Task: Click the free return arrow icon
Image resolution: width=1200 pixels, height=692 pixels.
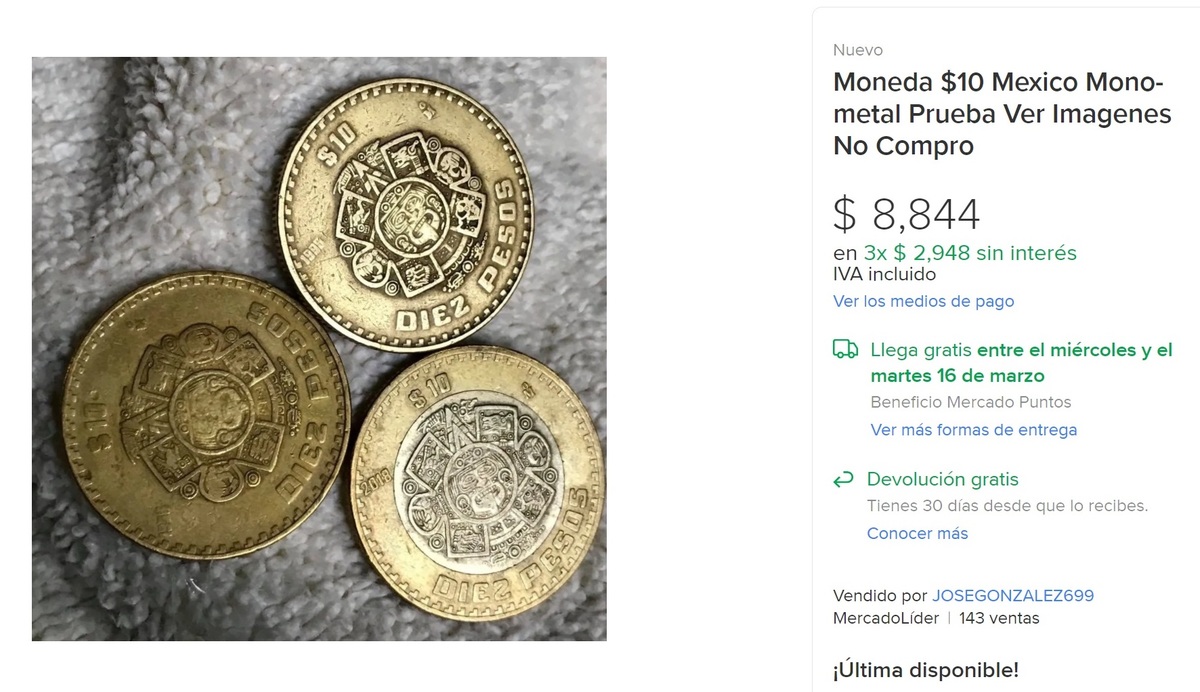Action: click(x=844, y=480)
